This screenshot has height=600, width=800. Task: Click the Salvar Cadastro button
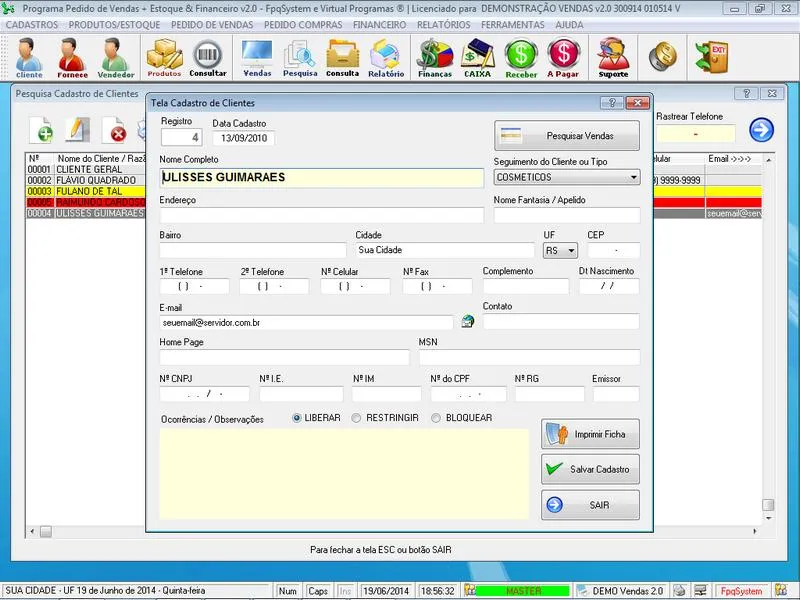coord(590,469)
